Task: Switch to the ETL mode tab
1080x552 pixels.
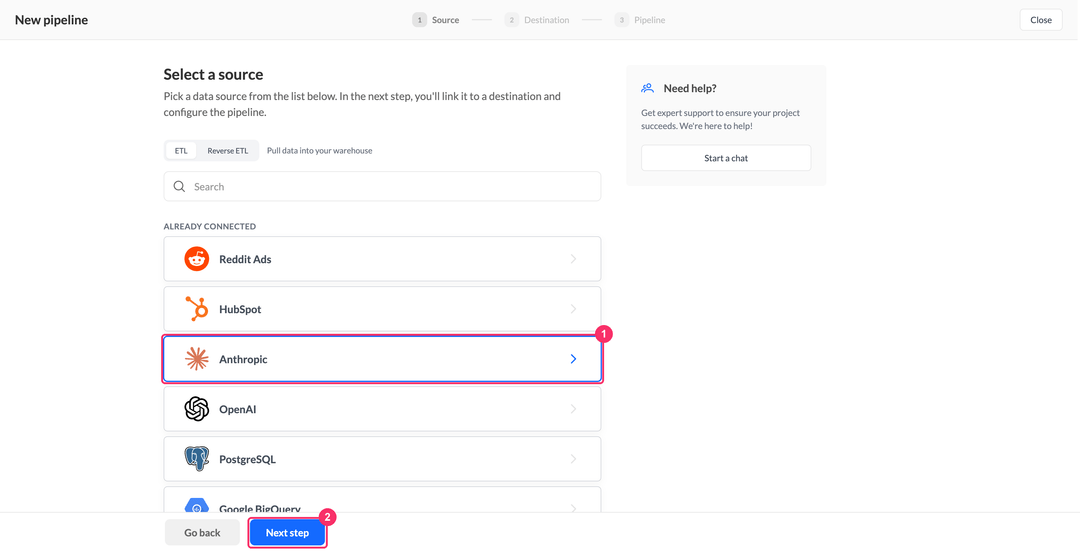Action: point(181,150)
